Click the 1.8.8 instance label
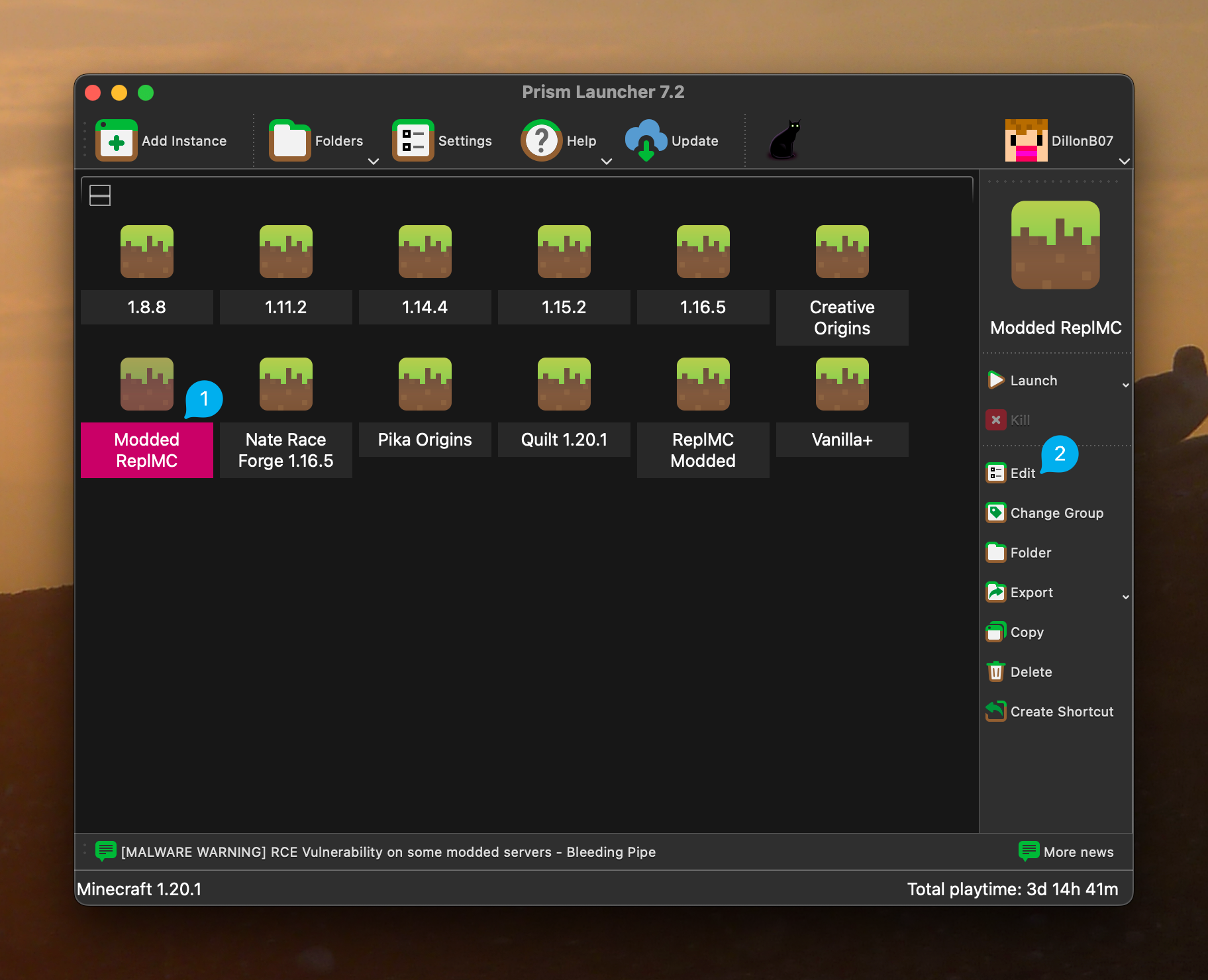 point(147,307)
